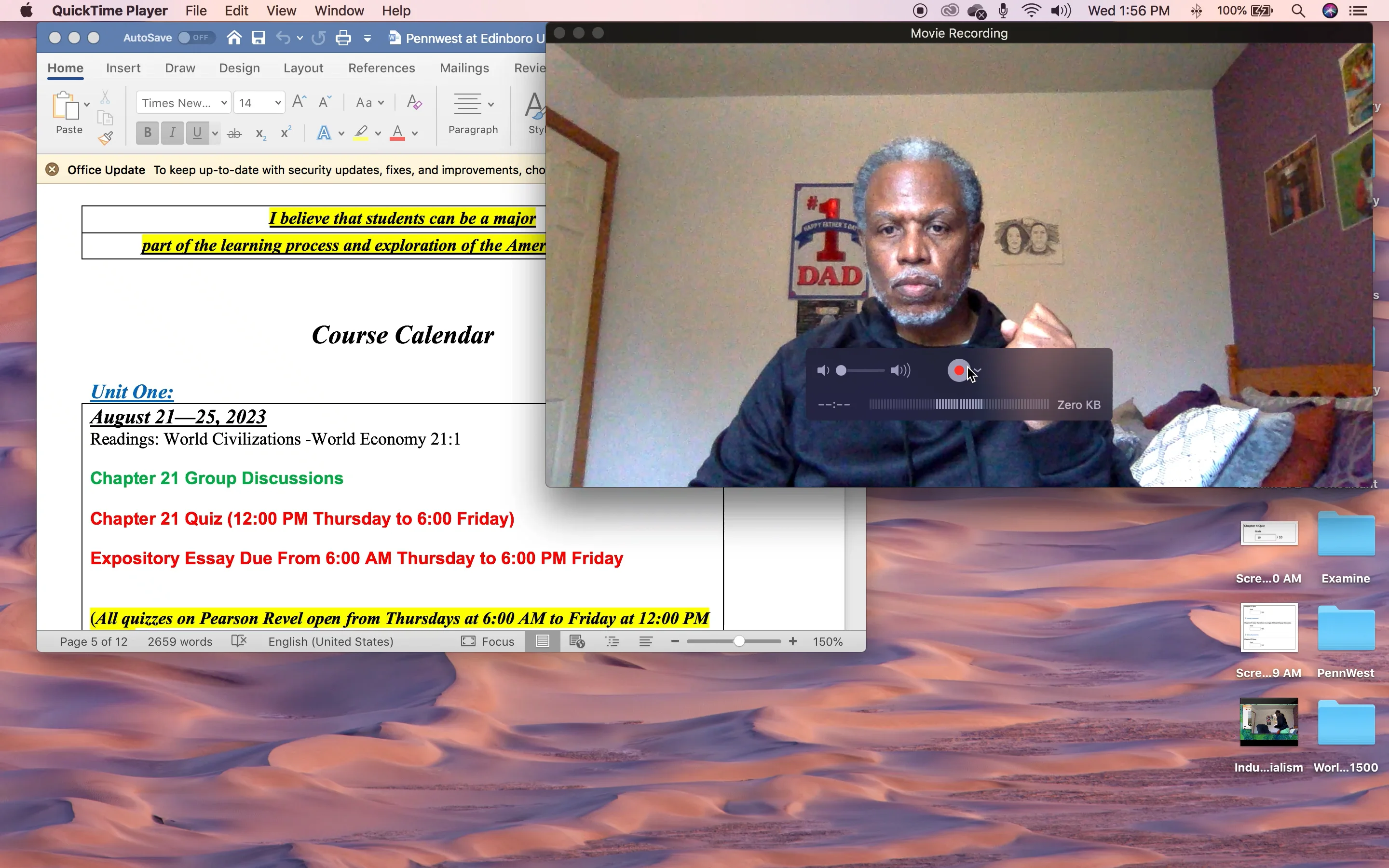Zoom out with the minus button
This screenshot has width=1389, height=868.
point(675,641)
